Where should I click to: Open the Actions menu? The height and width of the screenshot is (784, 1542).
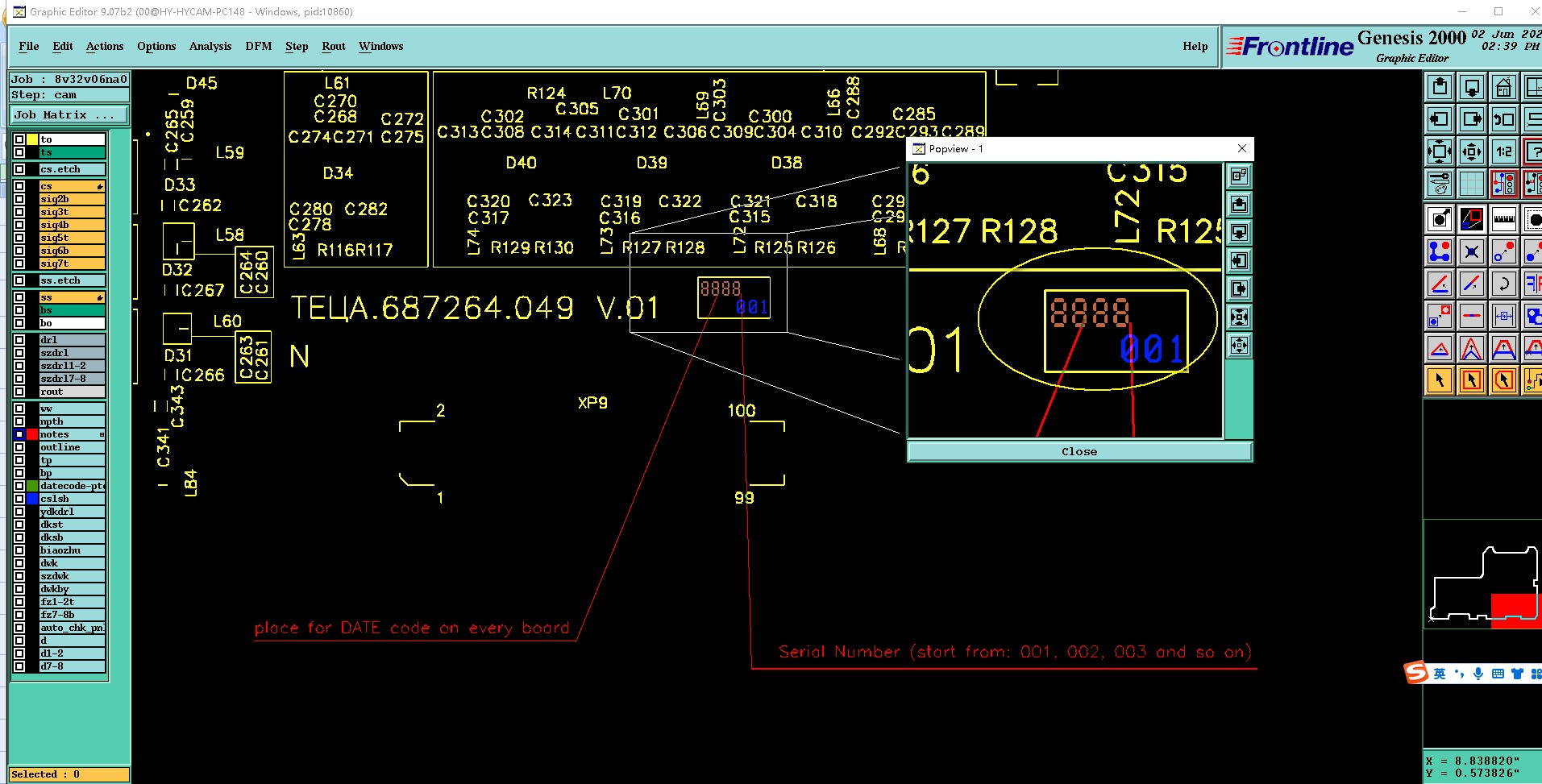click(105, 46)
